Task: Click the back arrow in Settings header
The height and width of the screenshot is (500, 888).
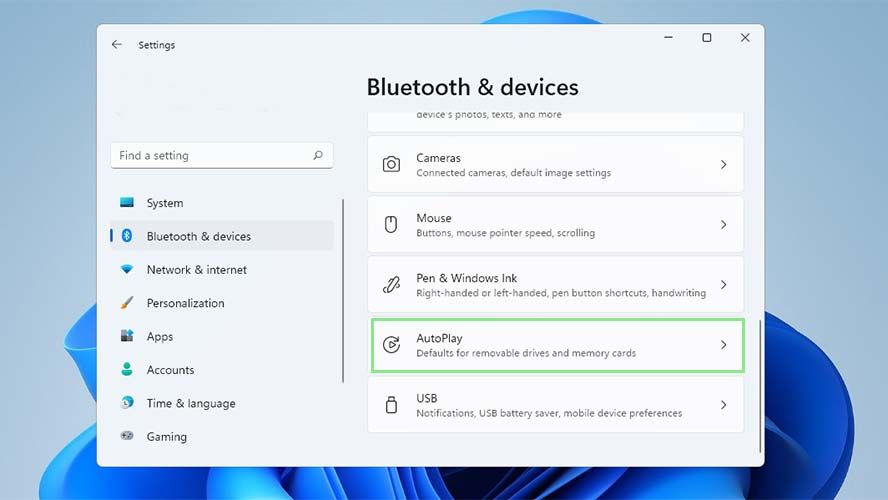Action: (x=117, y=44)
